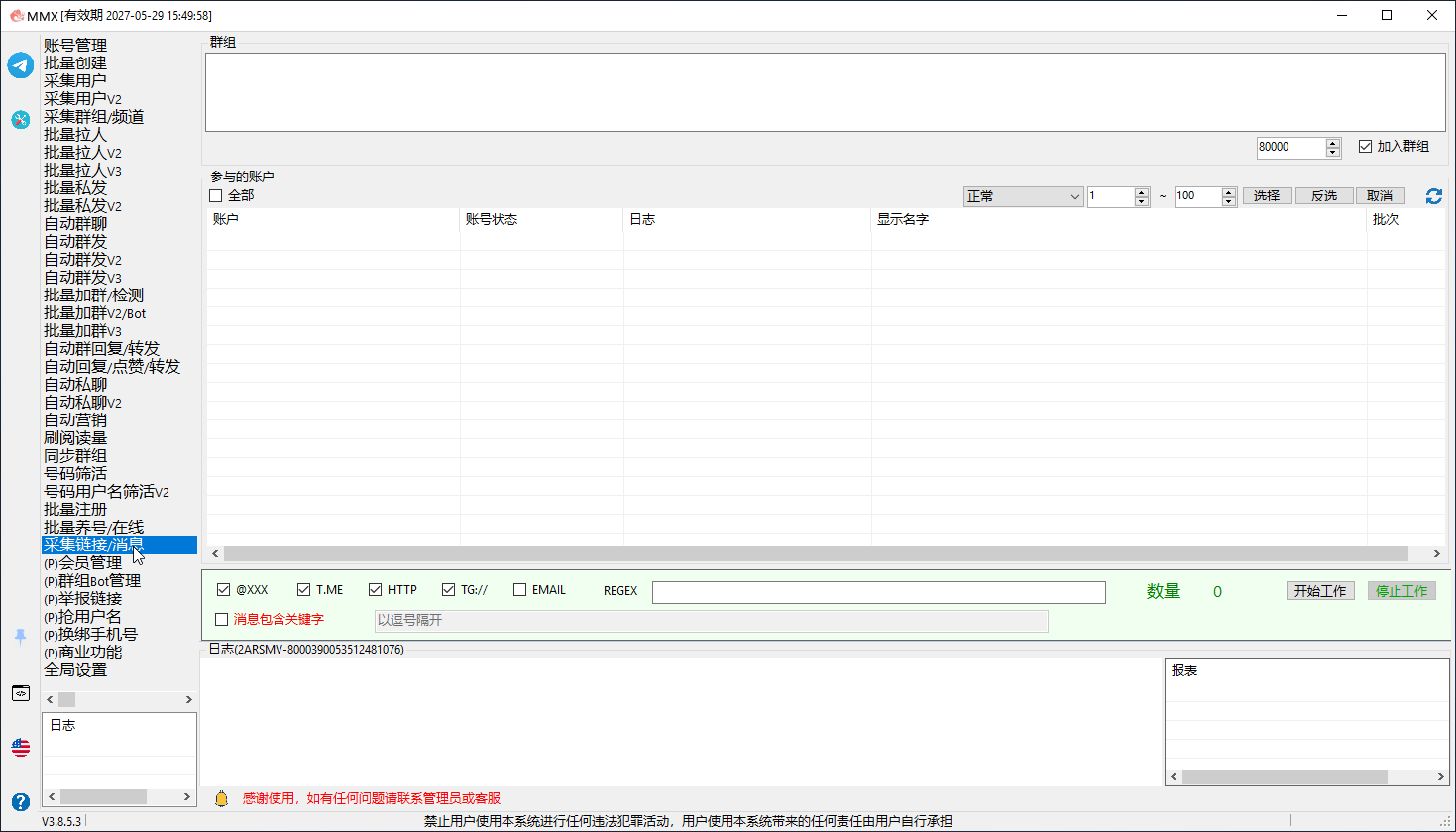Click the 群组 text area
The height and width of the screenshot is (832, 1456).
coord(825,92)
